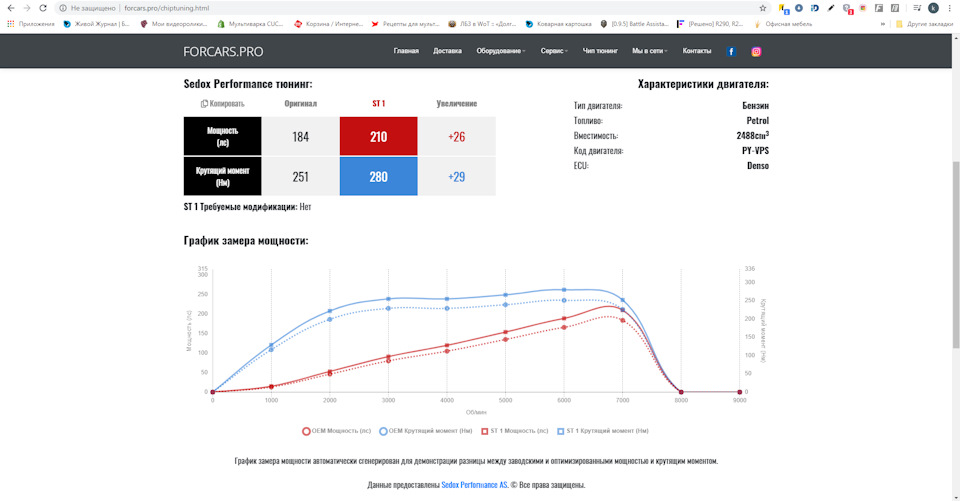The width and height of the screenshot is (960, 501).
Task: Open the Chrome profile avatar 'k'
Action: click(933, 8)
